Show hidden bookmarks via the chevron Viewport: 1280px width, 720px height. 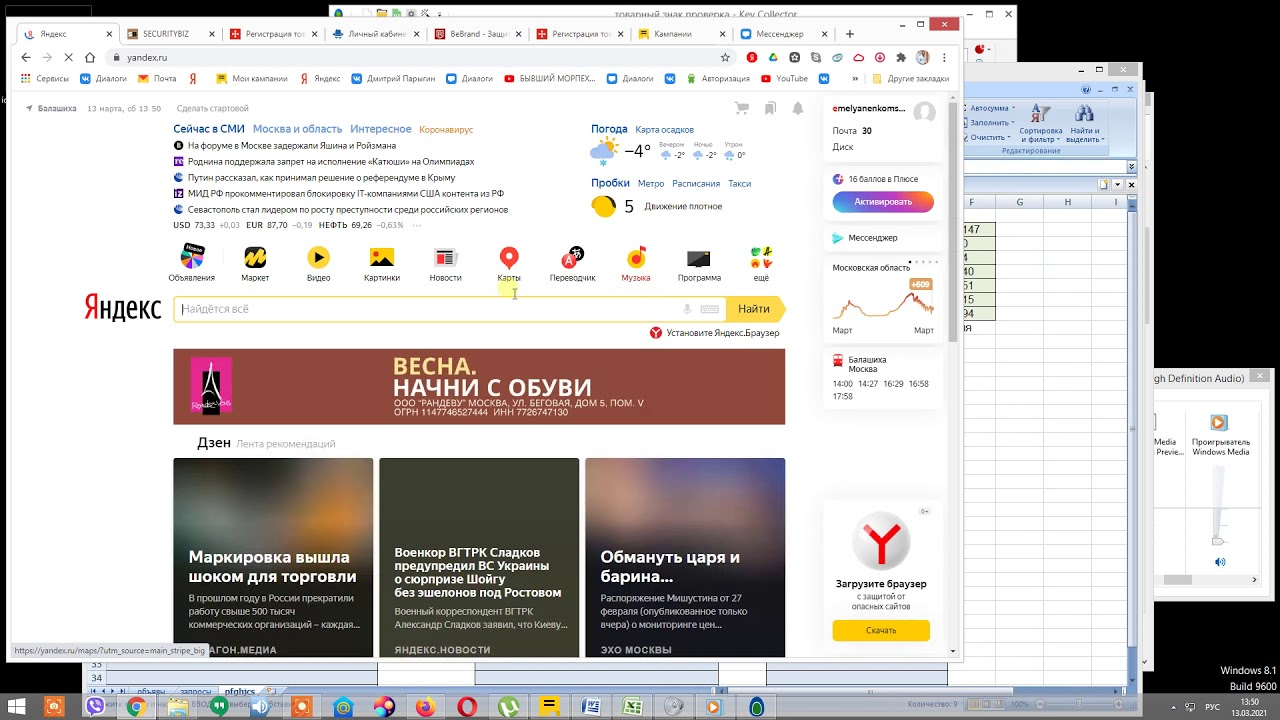pyautogui.click(x=855, y=79)
